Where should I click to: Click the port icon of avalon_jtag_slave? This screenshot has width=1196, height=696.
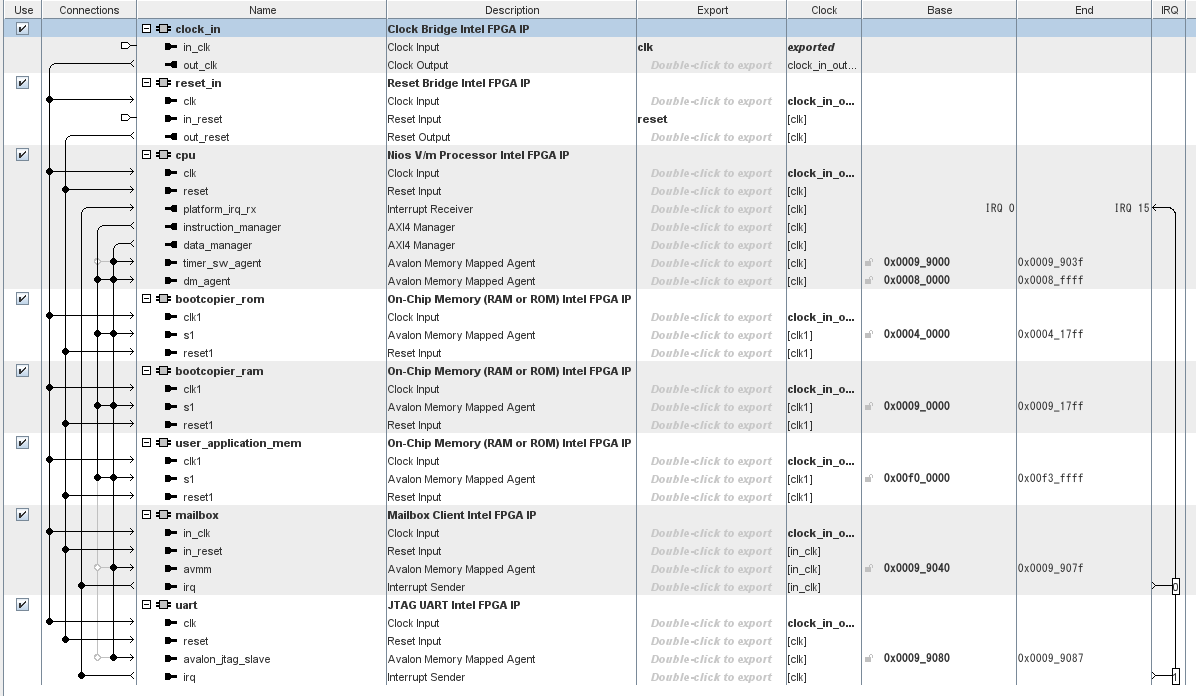(x=172, y=659)
